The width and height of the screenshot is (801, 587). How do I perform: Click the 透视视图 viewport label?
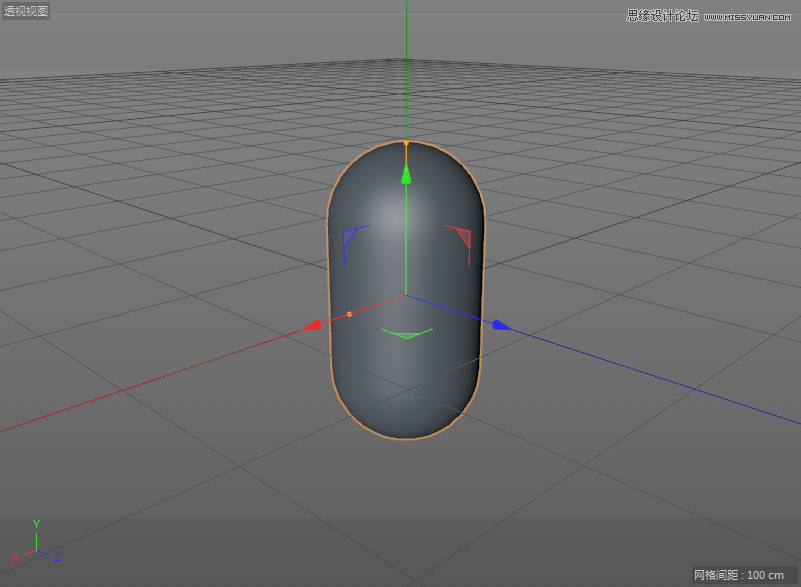25,11
